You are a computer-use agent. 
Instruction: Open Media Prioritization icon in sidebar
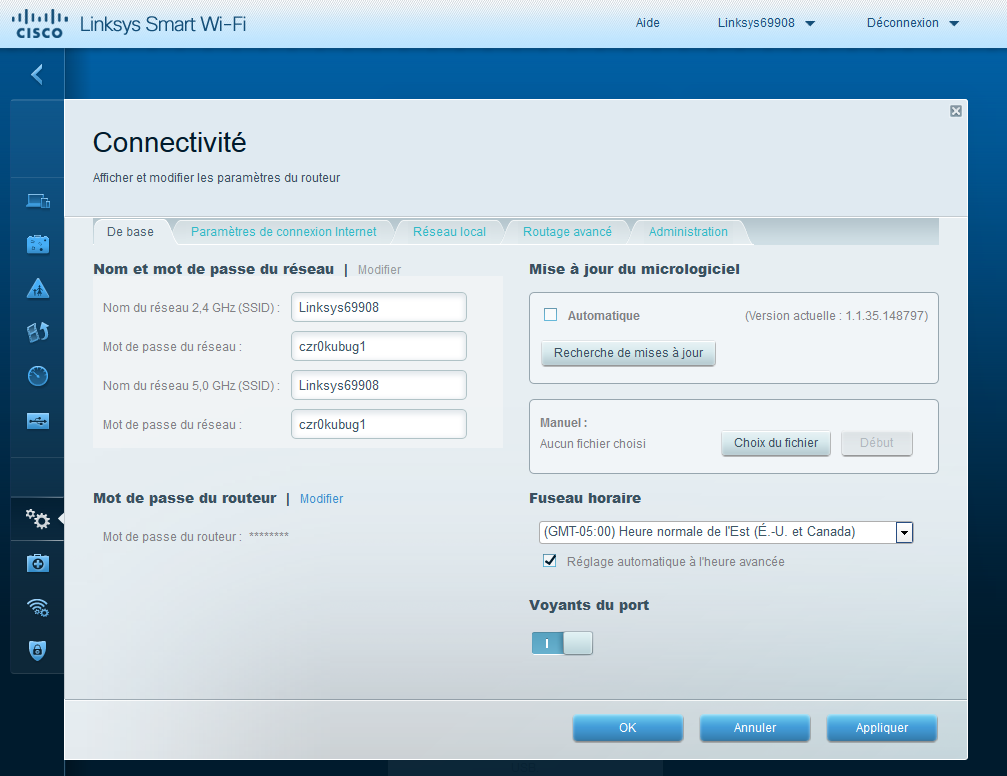pos(37,332)
